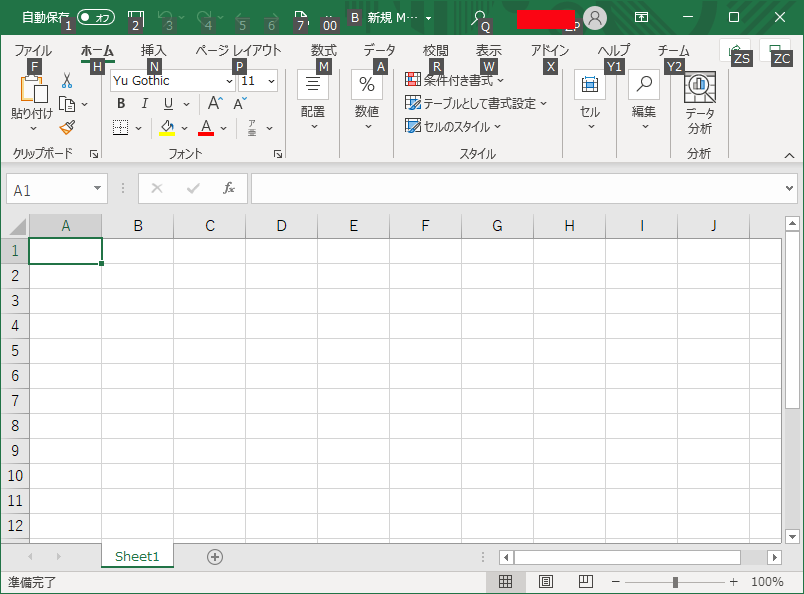
Task: Click the phonetic guide (furigana) icon
Action: click(x=252, y=128)
